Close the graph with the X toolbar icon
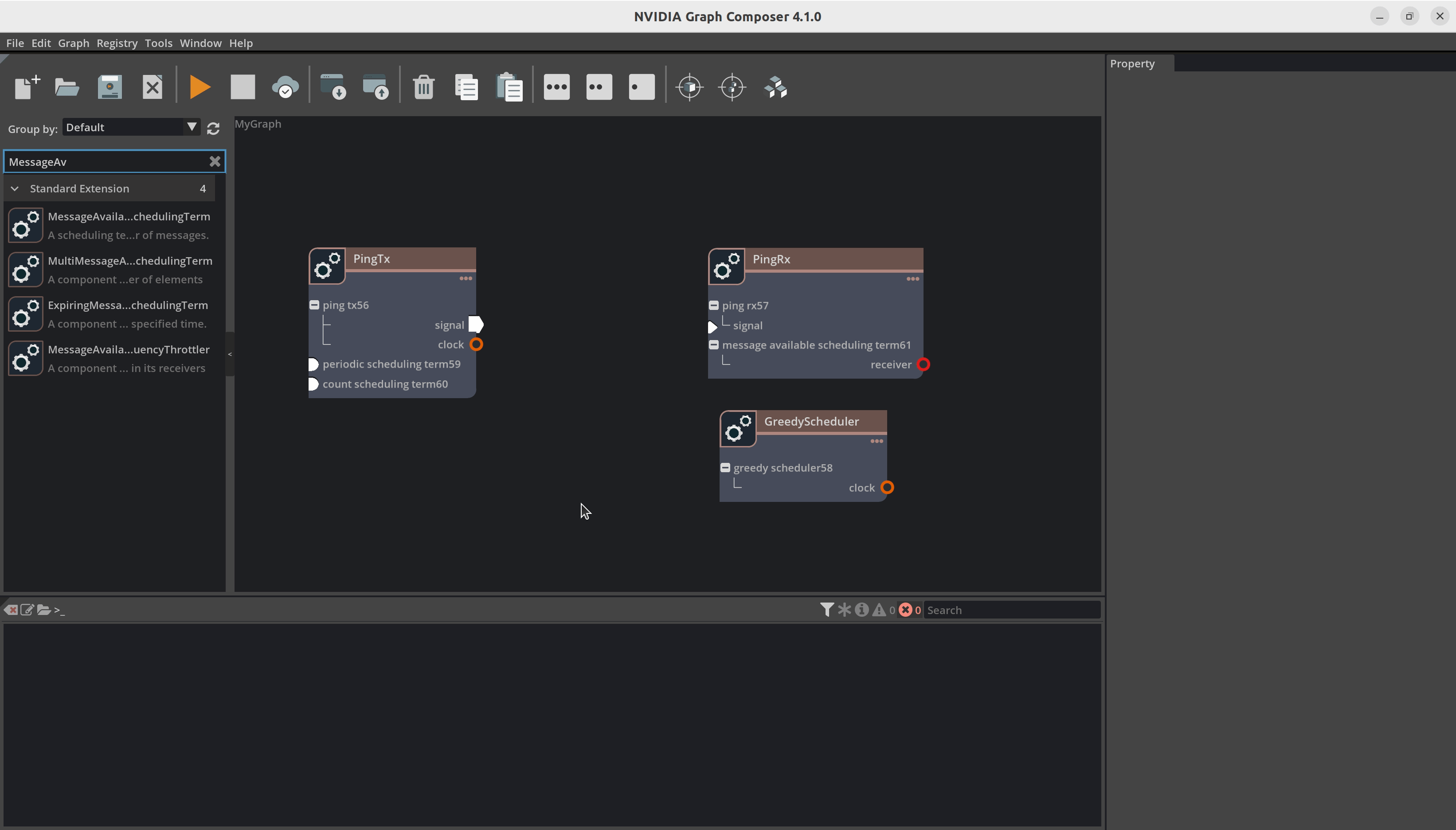Image resolution: width=1456 pixels, height=830 pixels. pyautogui.click(x=152, y=87)
